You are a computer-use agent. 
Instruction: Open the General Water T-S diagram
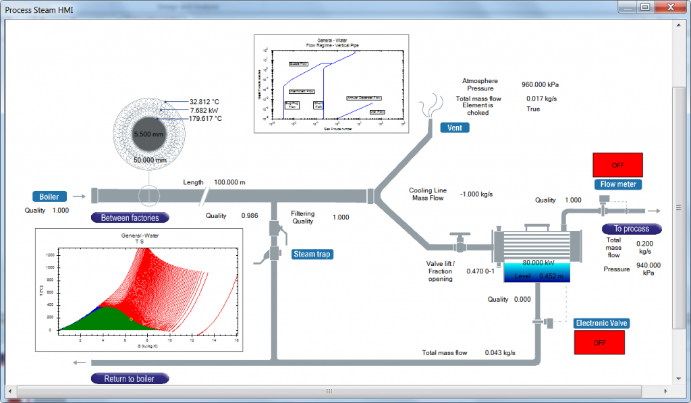[x=139, y=290]
